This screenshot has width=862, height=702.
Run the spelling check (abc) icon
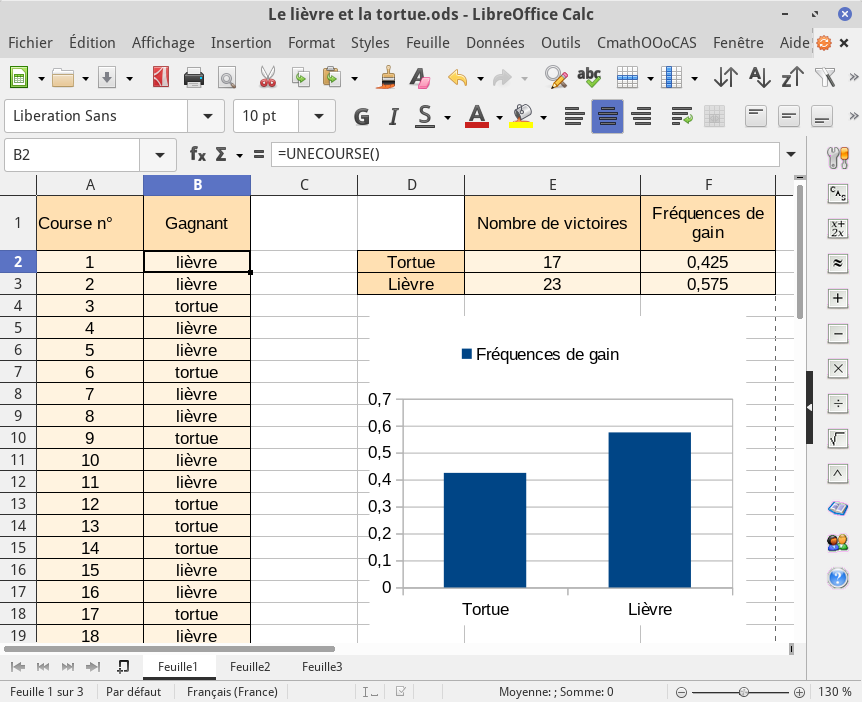[589, 78]
